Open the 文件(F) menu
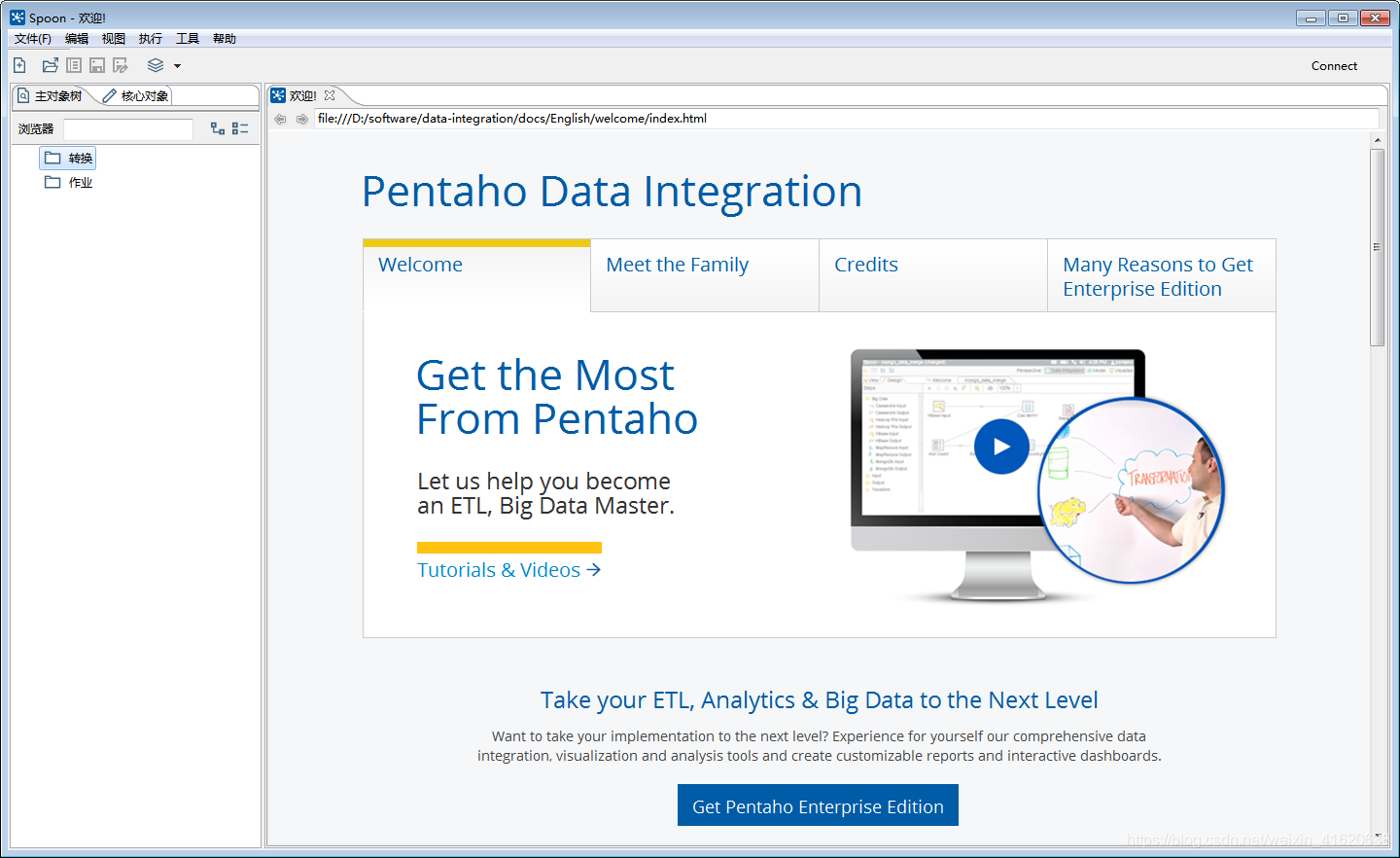 click(x=33, y=39)
